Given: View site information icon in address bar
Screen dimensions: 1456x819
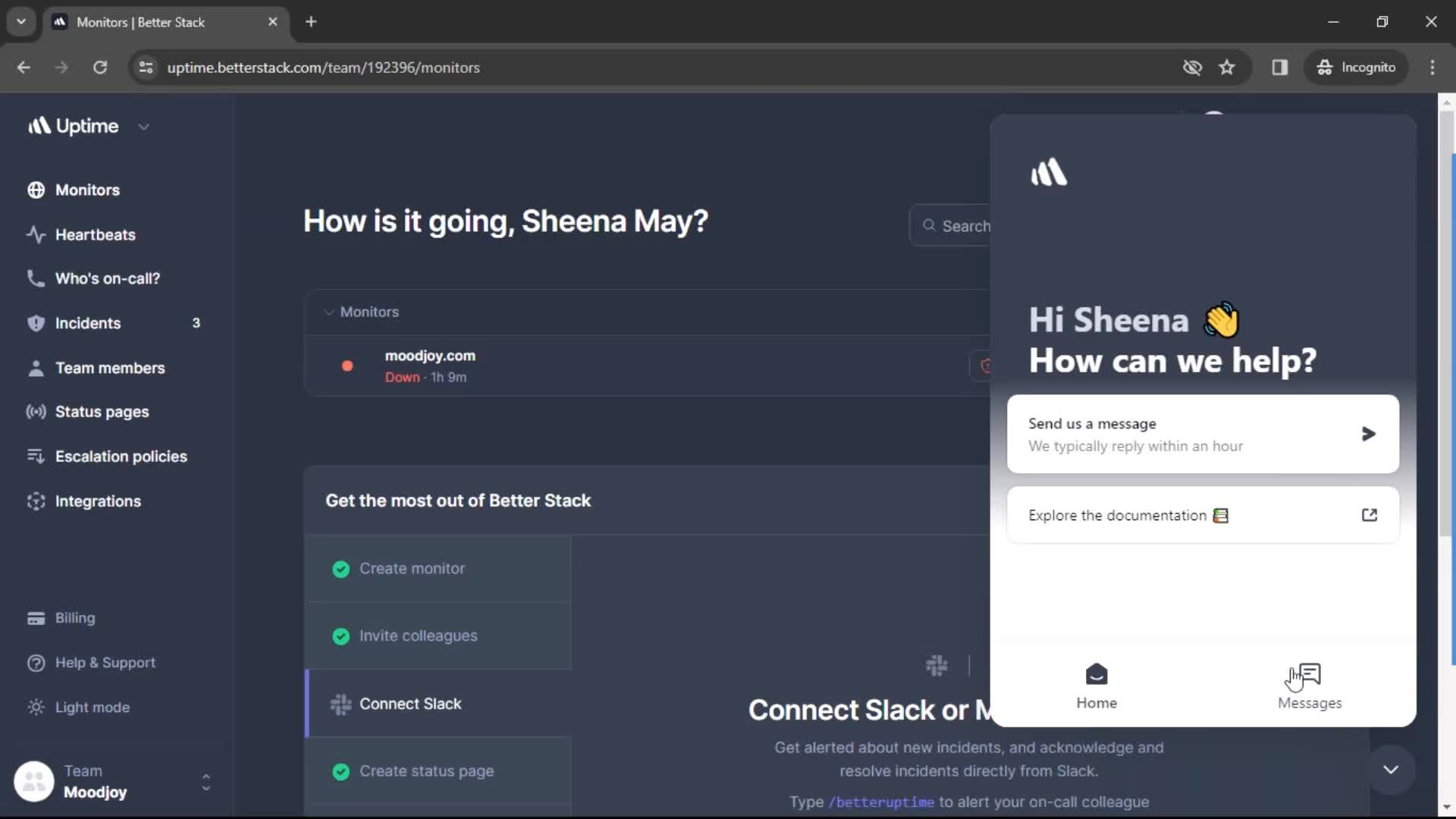Looking at the screenshot, I should (x=146, y=67).
